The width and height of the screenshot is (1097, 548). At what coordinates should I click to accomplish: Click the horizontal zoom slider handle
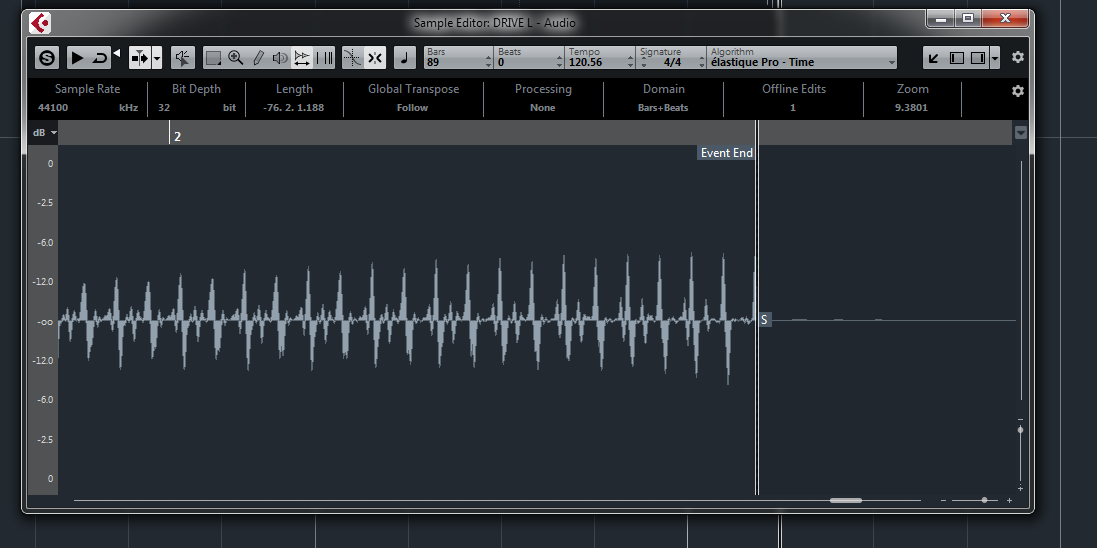(x=984, y=500)
